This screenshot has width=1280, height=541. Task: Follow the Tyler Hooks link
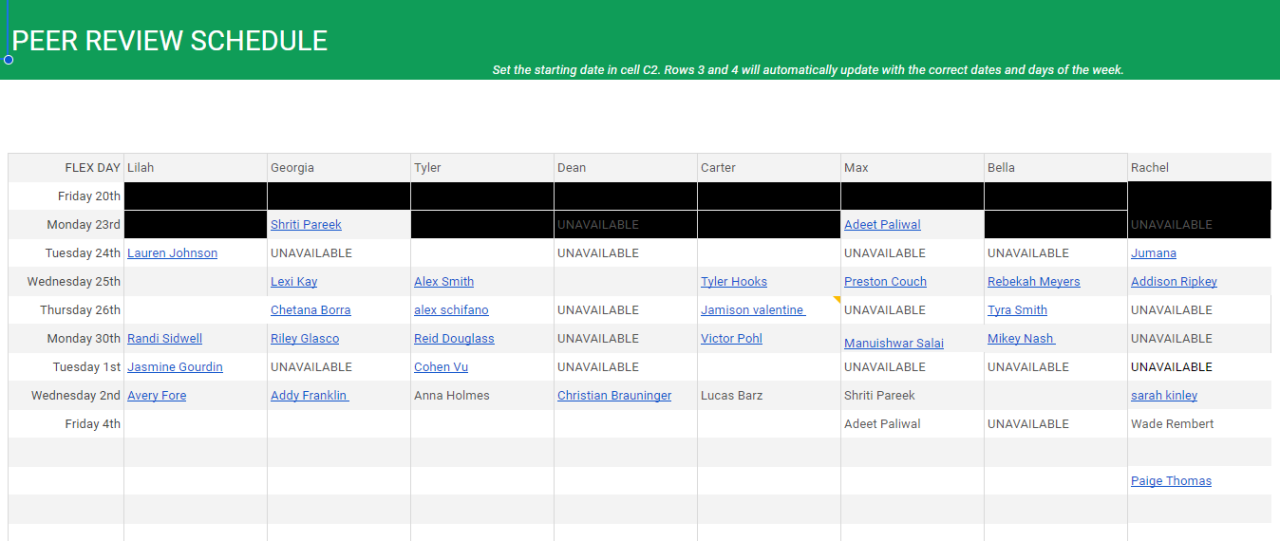click(x=734, y=282)
